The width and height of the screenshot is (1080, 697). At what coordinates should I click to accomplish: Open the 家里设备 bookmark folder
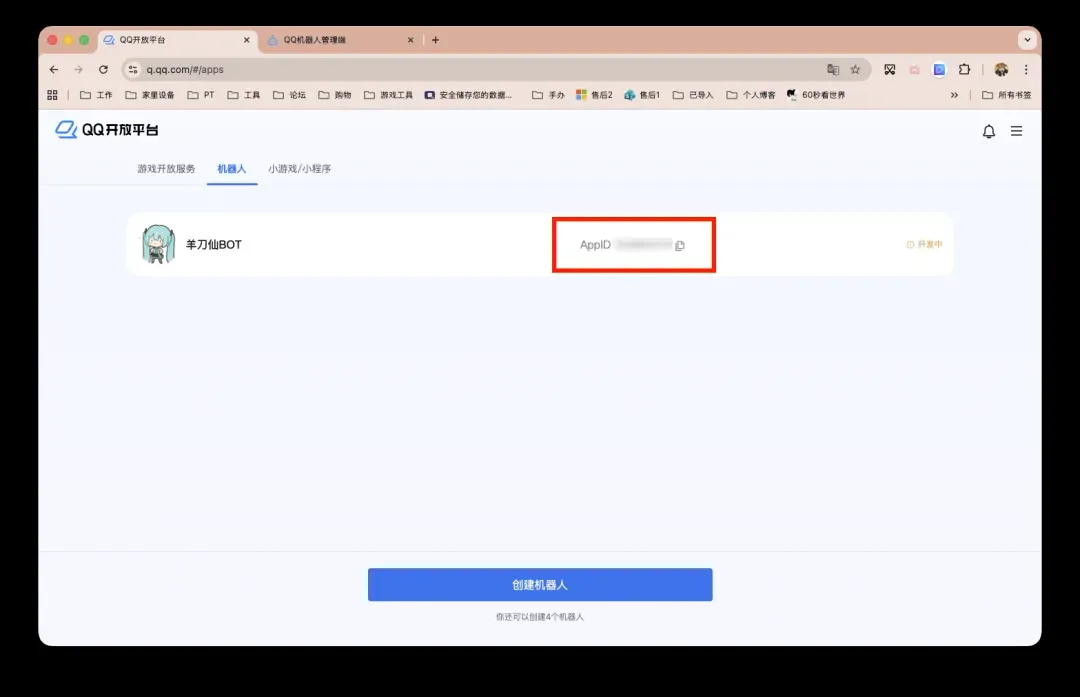pyautogui.click(x=150, y=95)
